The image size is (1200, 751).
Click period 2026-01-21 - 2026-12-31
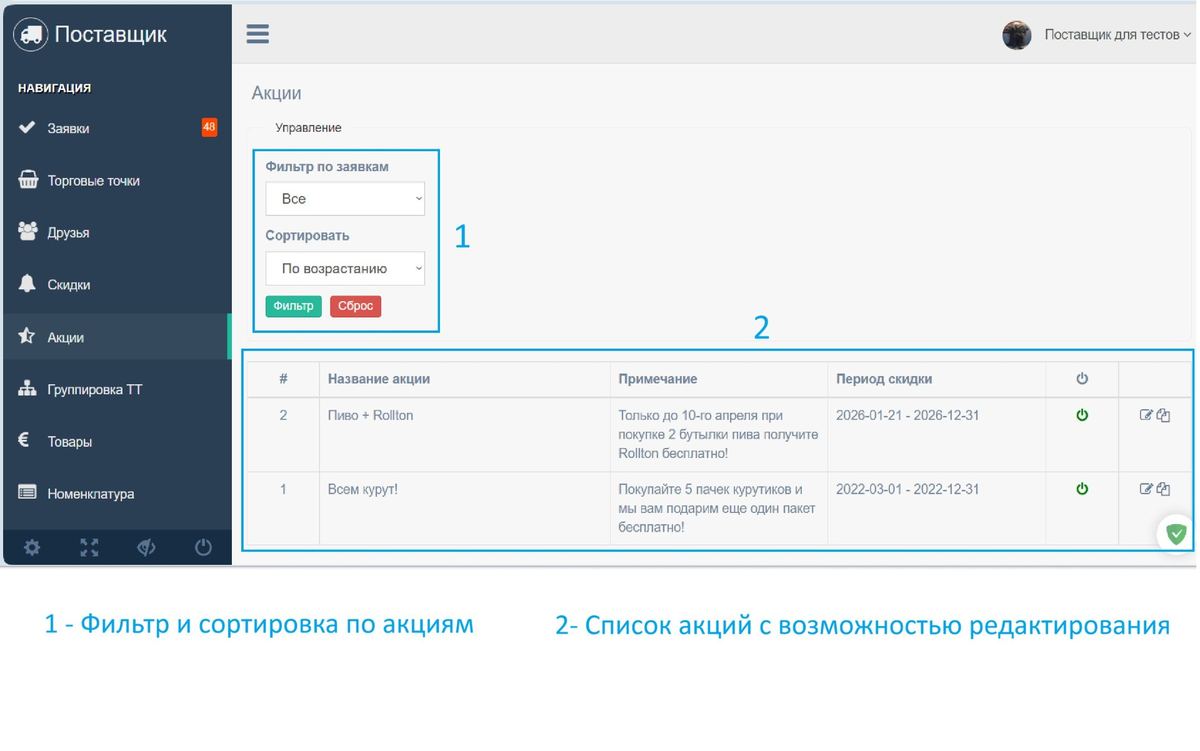pyautogui.click(x=908, y=415)
